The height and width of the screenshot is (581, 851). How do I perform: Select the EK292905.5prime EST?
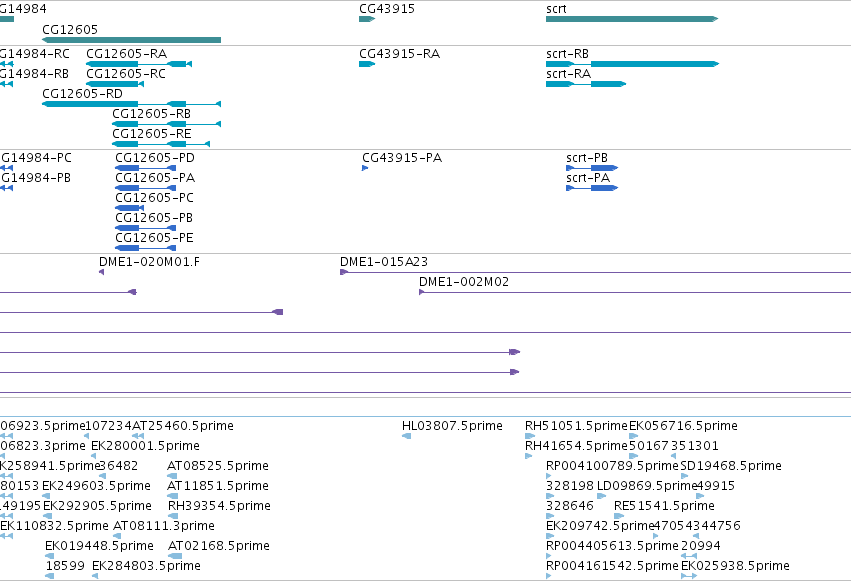click(47, 516)
